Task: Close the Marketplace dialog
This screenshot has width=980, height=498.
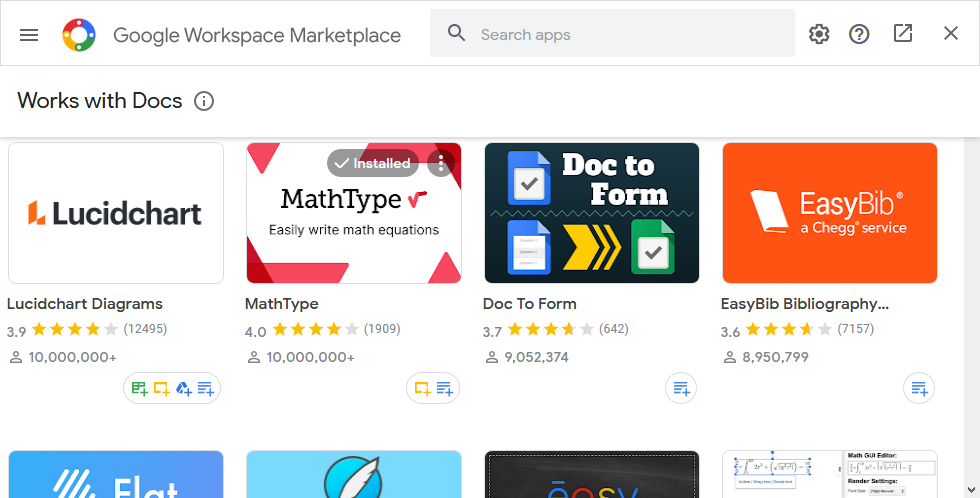Action: (x=951, y=34)
